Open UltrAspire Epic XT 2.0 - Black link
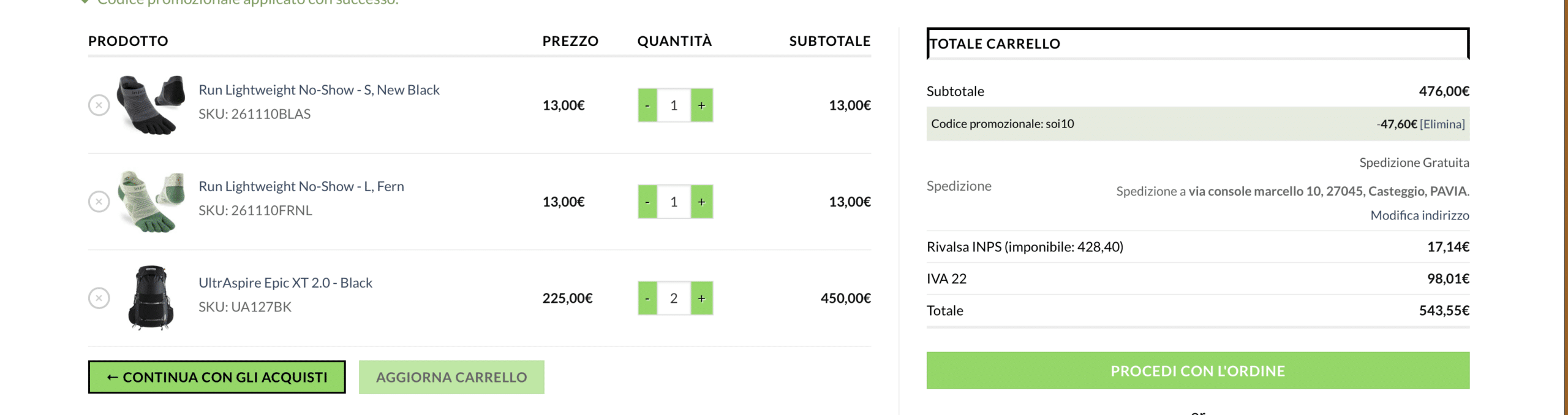The width and height of the screenshot is (1568, 415). coord(285,283)
